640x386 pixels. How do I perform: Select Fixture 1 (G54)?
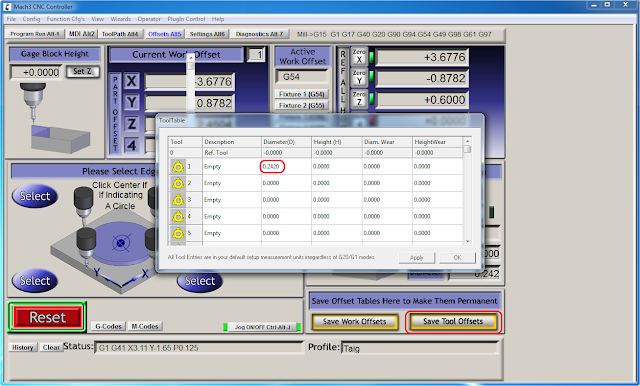coord(301,94)
